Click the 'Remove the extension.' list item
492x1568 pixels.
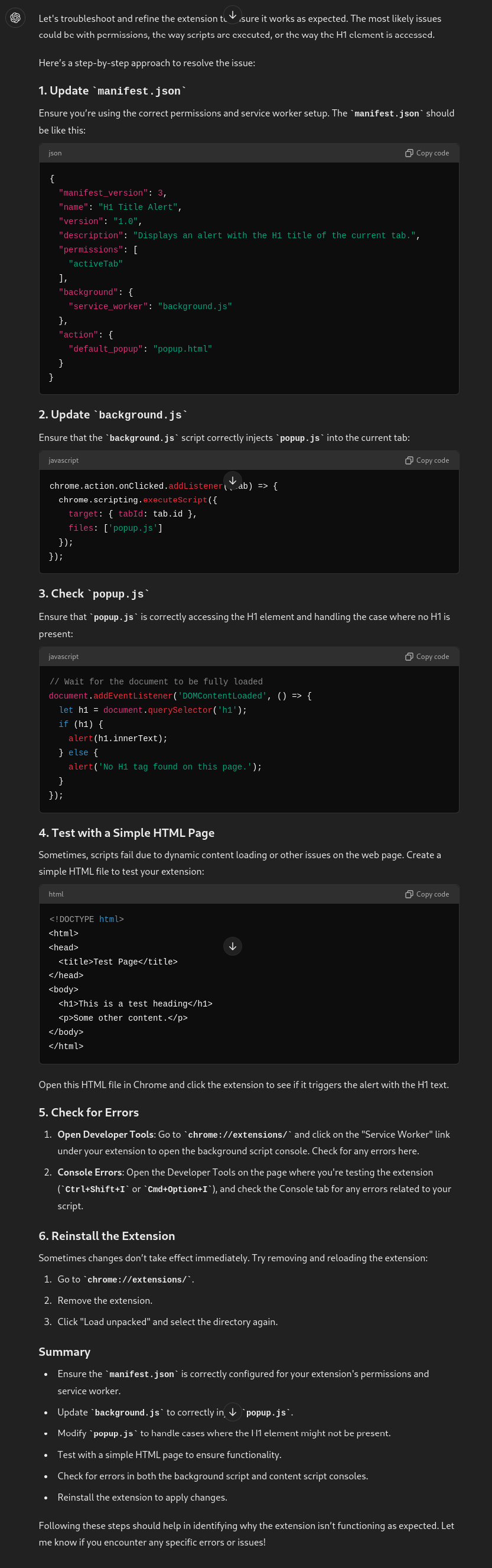point(105,1300)
